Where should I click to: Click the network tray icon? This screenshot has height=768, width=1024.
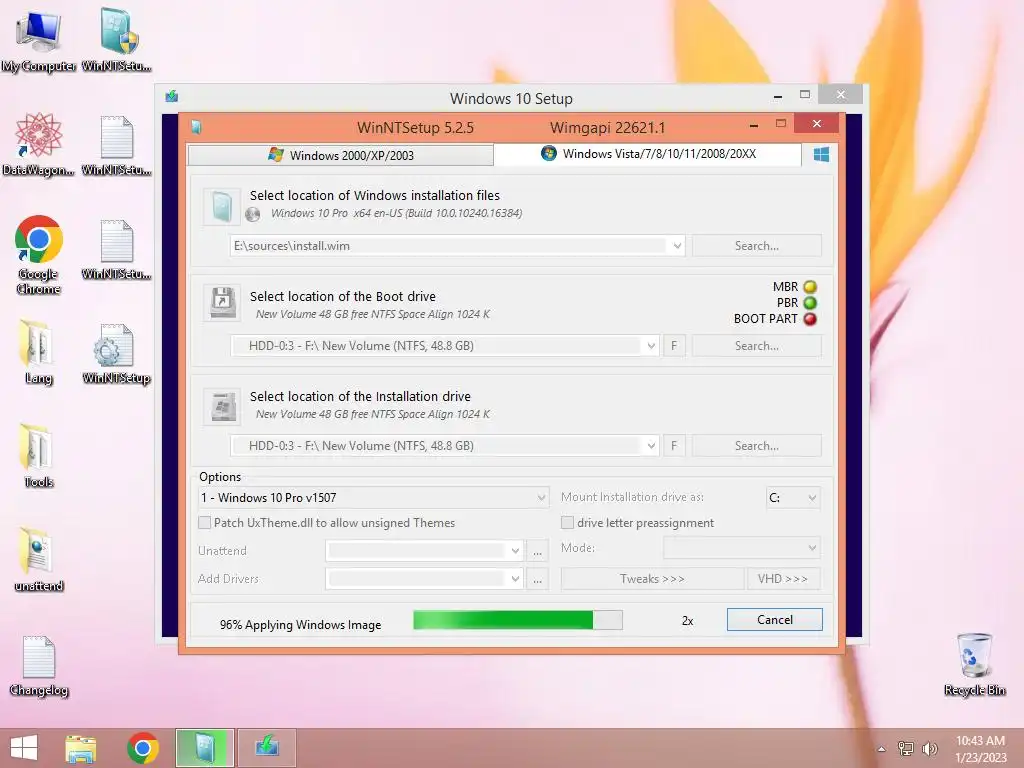pyautogui.click(x=905, y=748)
